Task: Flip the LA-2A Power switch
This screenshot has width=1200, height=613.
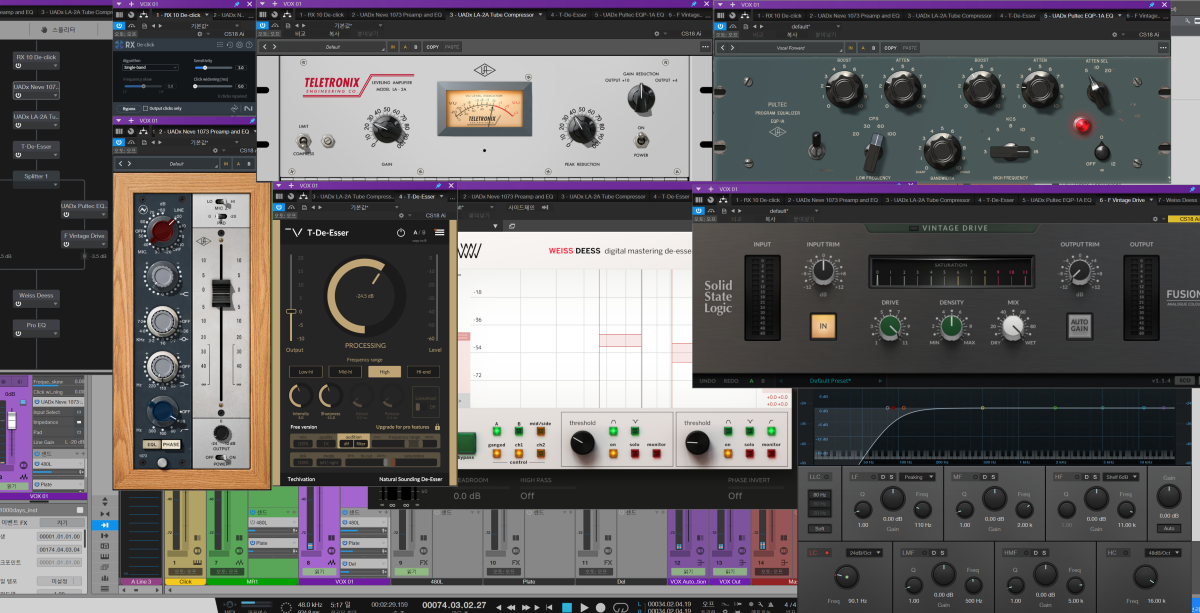Action: point(642,142)
